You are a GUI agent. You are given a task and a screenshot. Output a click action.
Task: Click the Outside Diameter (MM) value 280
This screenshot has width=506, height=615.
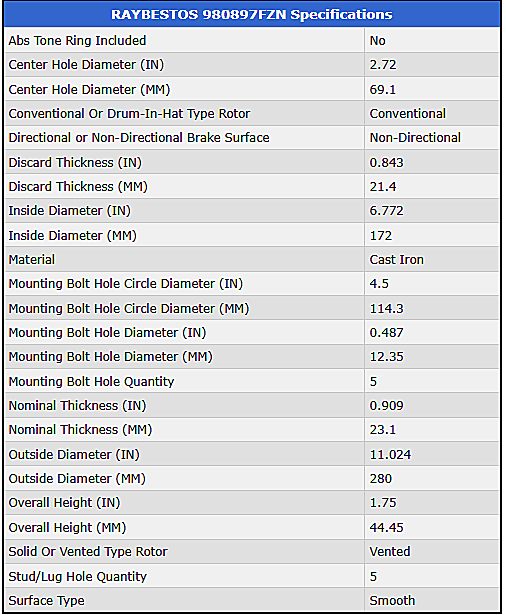[x=380, y=479]
